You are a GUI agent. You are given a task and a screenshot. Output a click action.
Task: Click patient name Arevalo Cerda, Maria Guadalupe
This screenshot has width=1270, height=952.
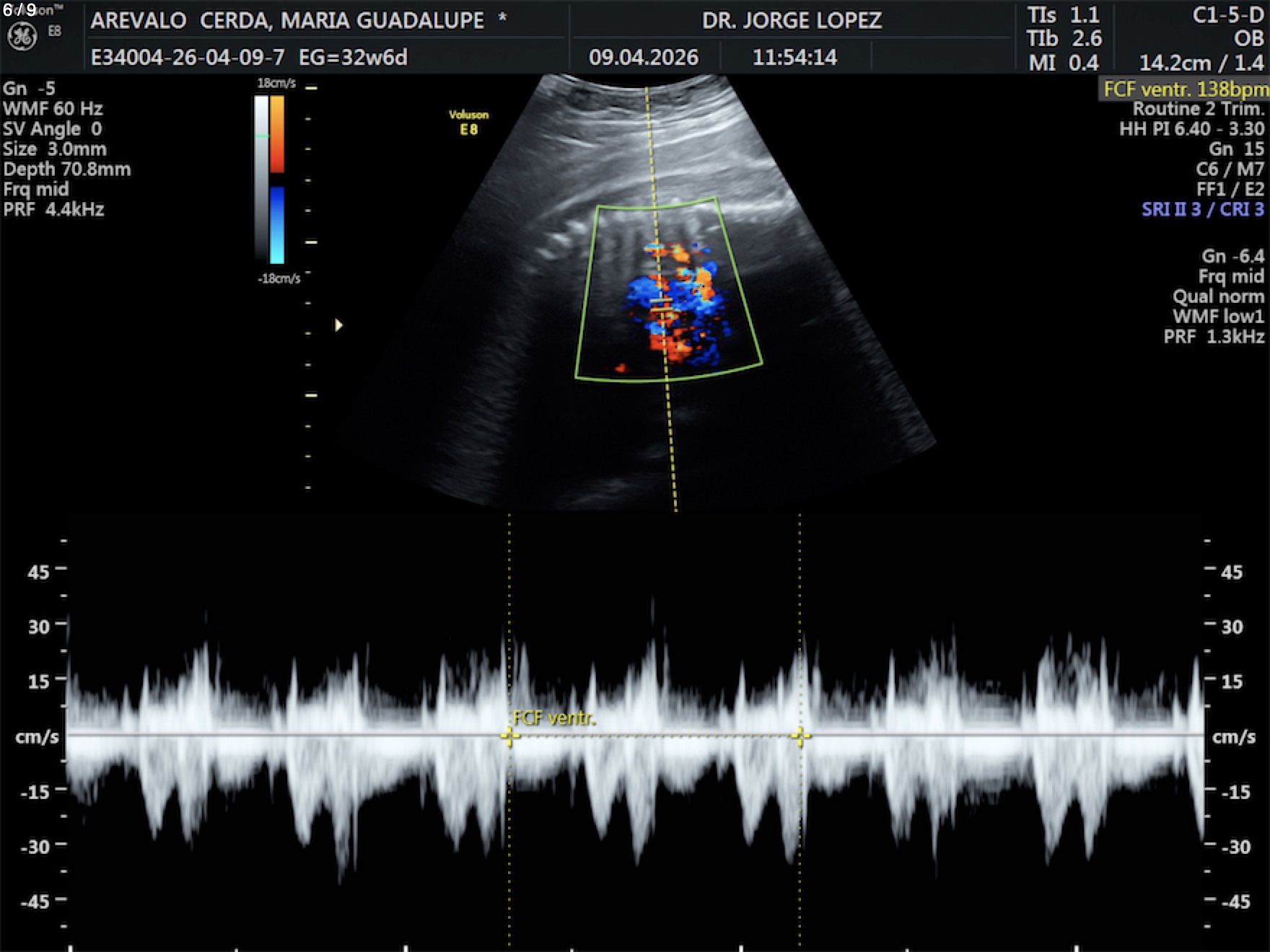(x=287, y=20)
